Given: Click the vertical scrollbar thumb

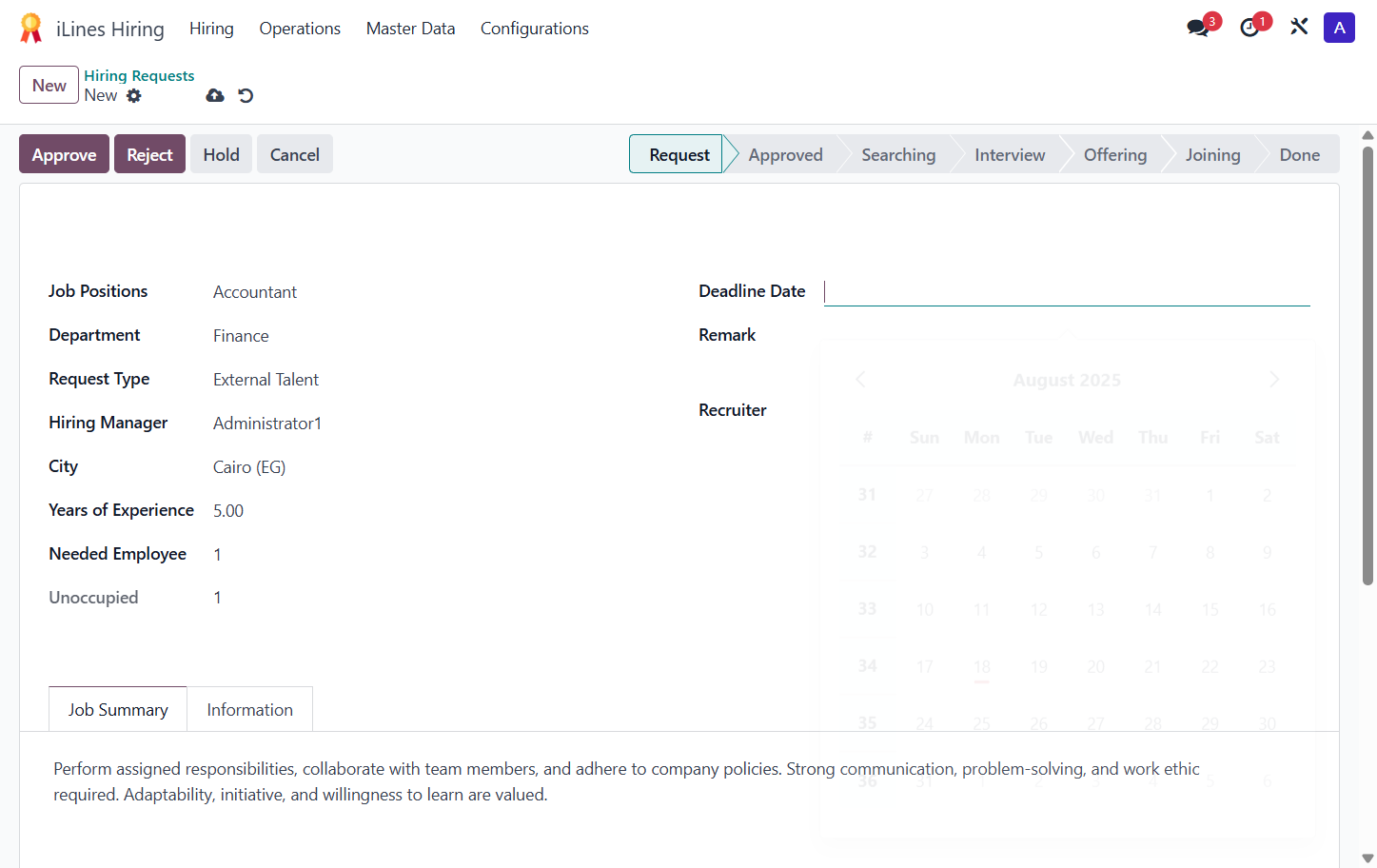Looking at the screenshot, I should pyautogui.click(x=1367, y=365).
